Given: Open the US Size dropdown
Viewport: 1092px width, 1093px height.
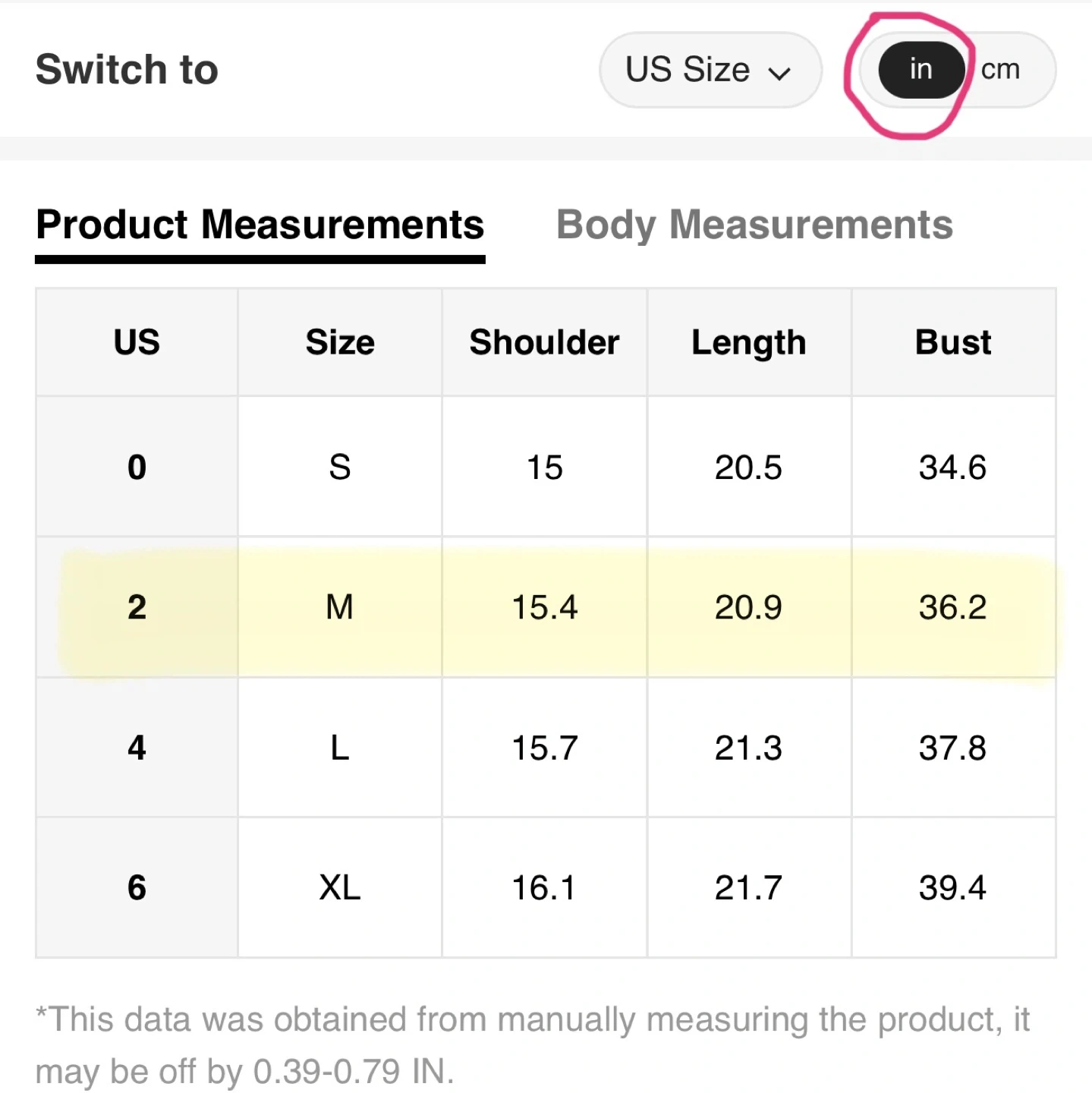Looking at the screenshot, I should point(709,70).
